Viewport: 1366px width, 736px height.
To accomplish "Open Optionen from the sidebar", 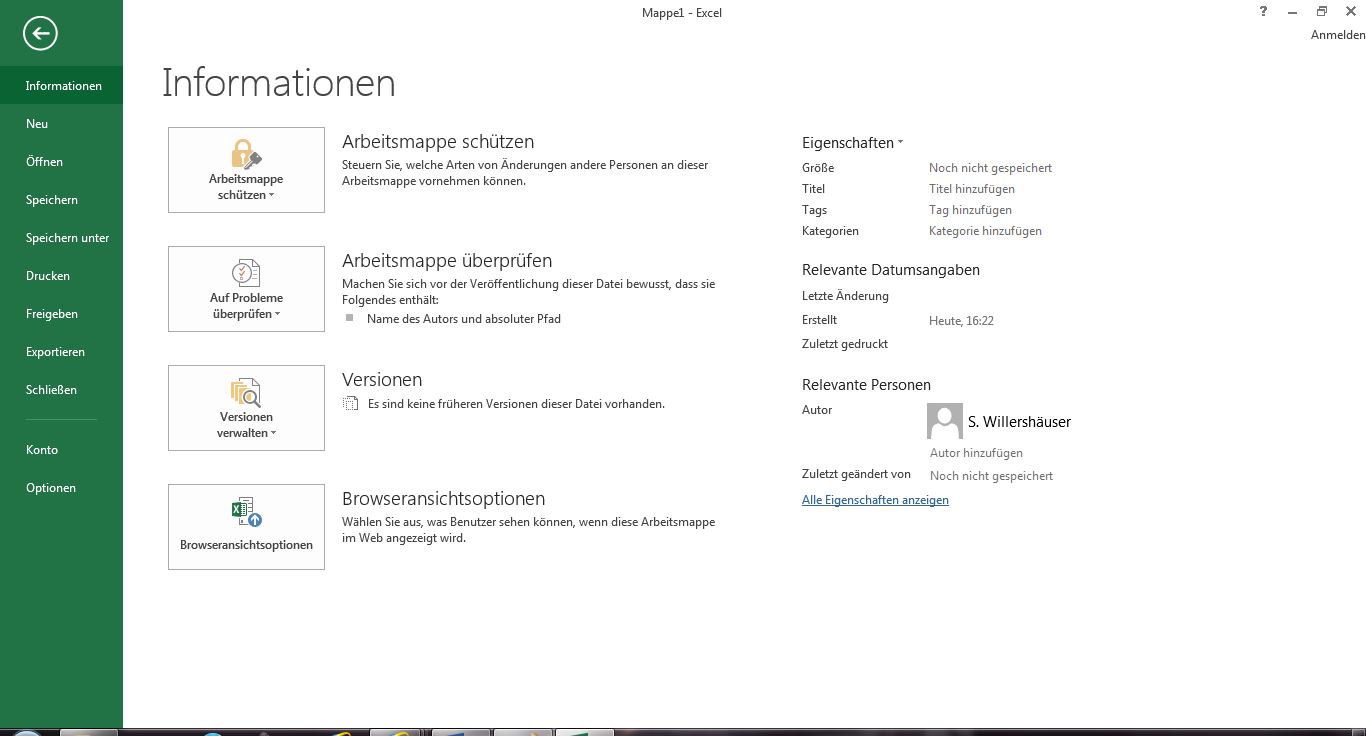I will (51, 488).
